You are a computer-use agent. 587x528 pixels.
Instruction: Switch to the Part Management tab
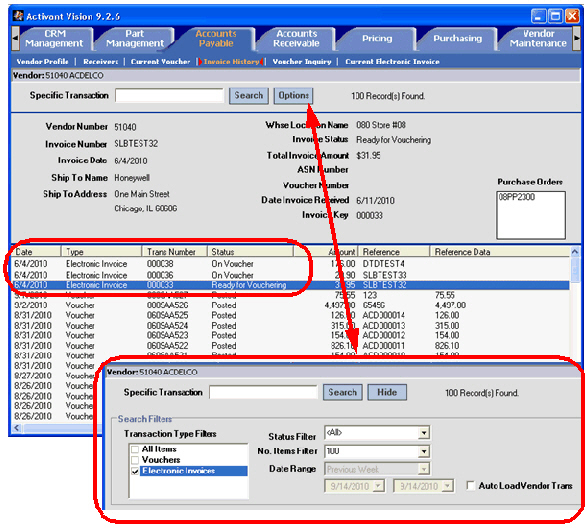[x=135, y=39]
